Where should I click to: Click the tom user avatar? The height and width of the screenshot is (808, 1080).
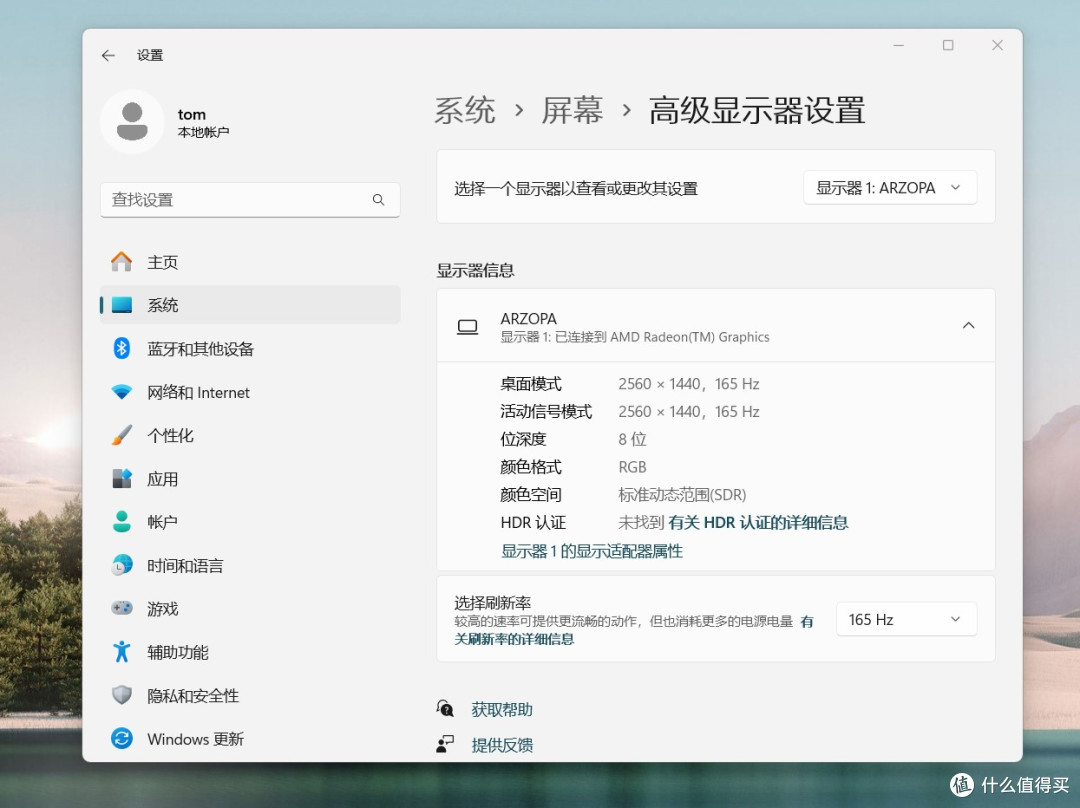[132, 122]
